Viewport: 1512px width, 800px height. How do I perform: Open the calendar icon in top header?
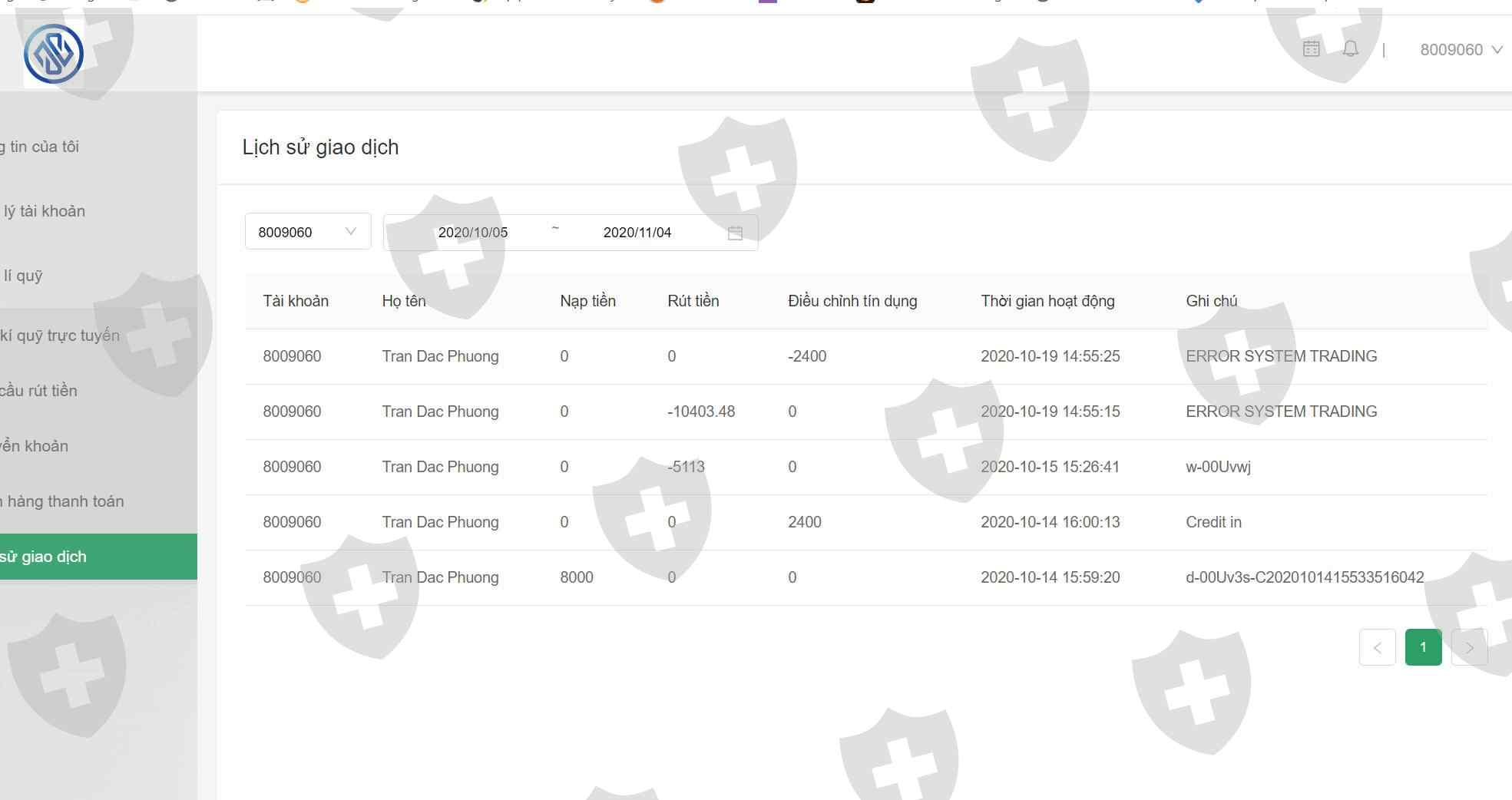click(1312, 49)
